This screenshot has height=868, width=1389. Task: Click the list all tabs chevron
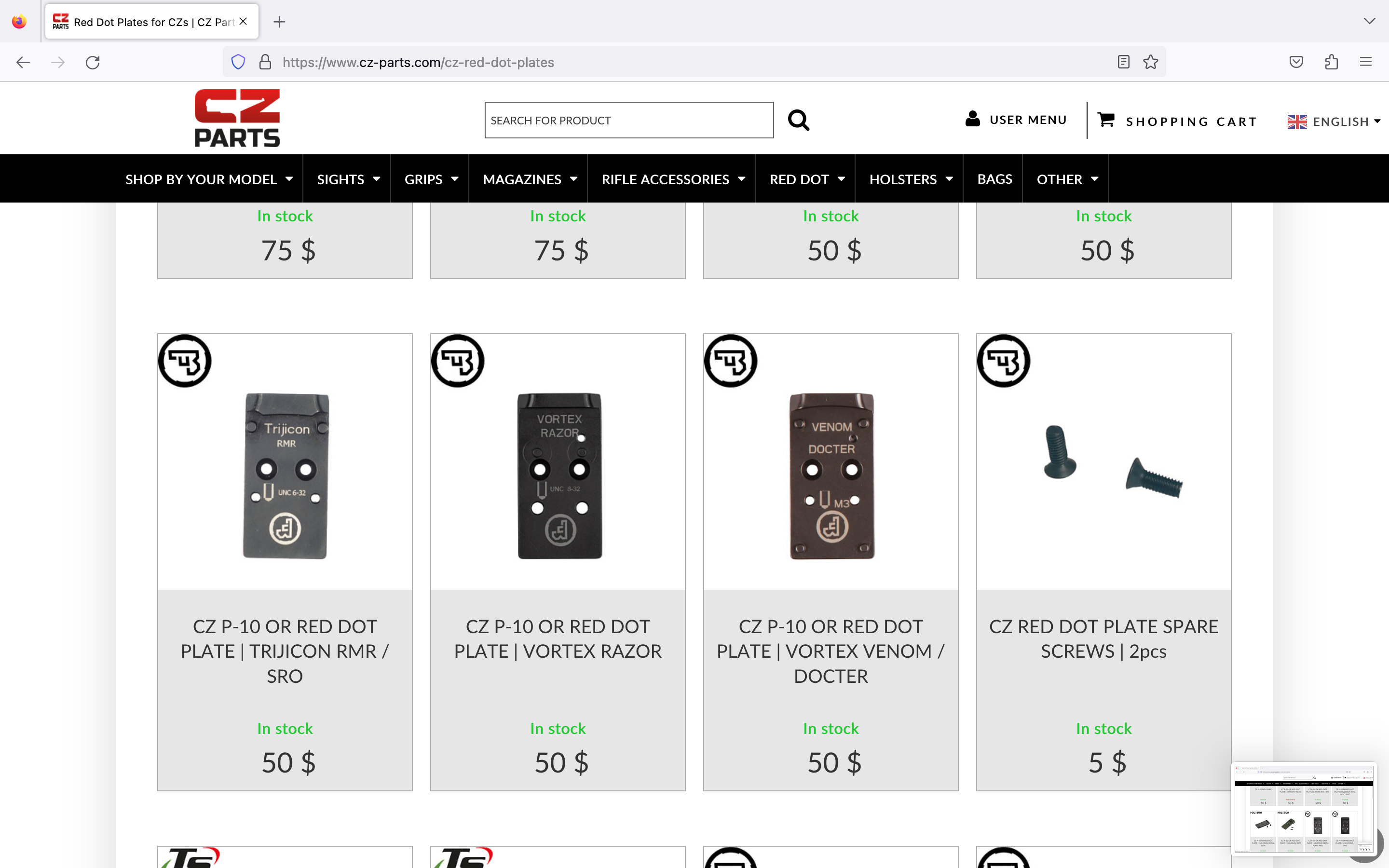pyautogui.click(x=1369, y=21)
